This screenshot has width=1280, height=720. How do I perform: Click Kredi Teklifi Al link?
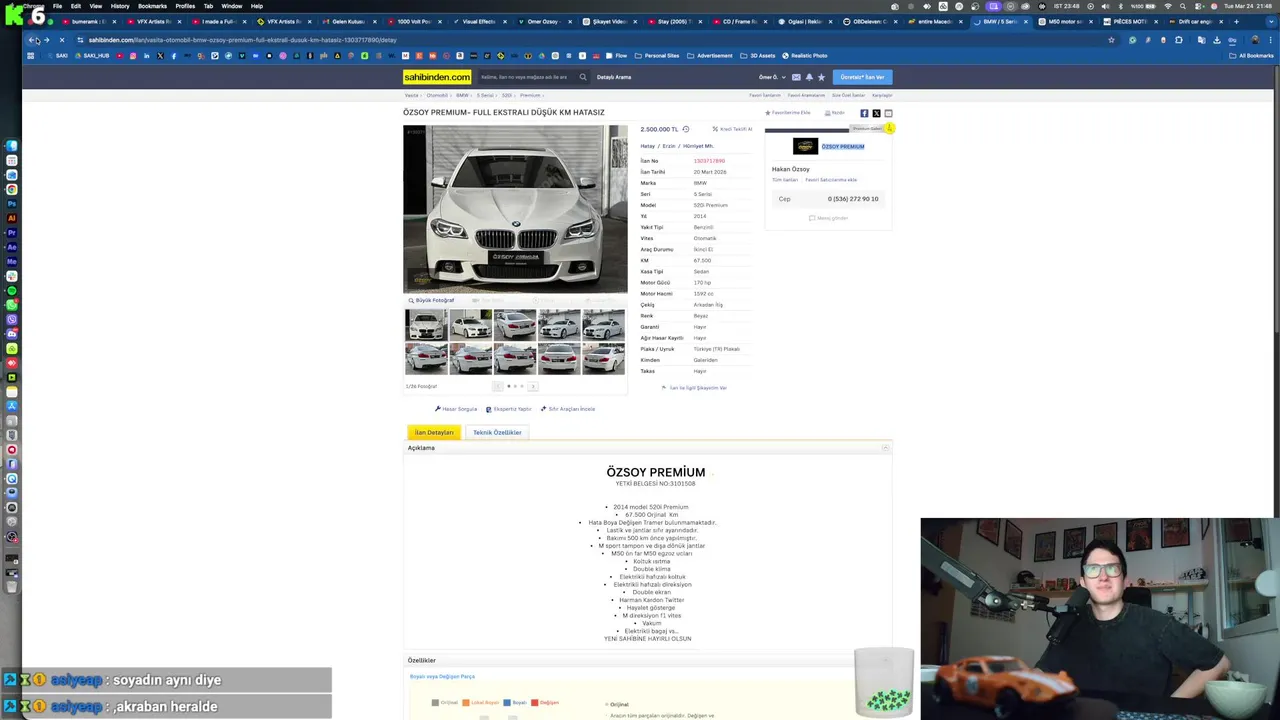point(732,129)
